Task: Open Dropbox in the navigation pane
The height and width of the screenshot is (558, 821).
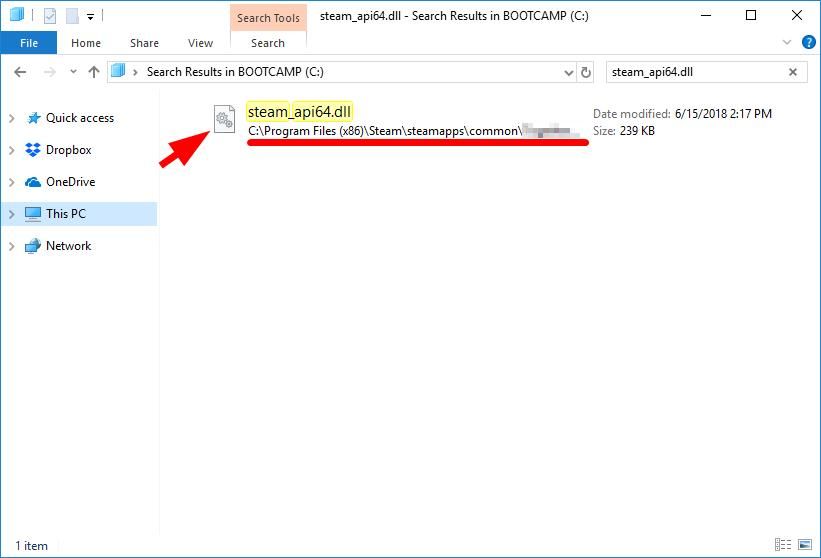Action: (68, 150)
